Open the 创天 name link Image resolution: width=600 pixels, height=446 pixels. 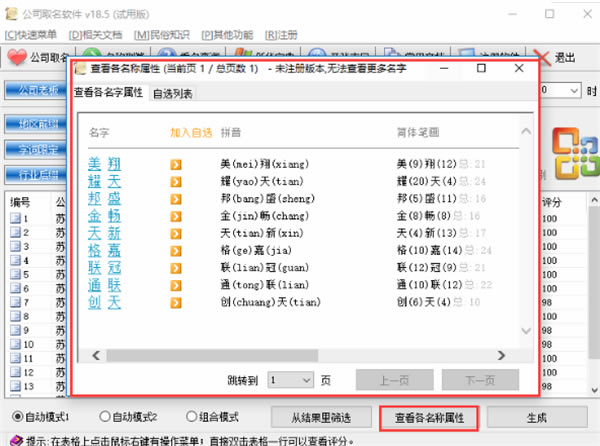(x=104, y=303)
